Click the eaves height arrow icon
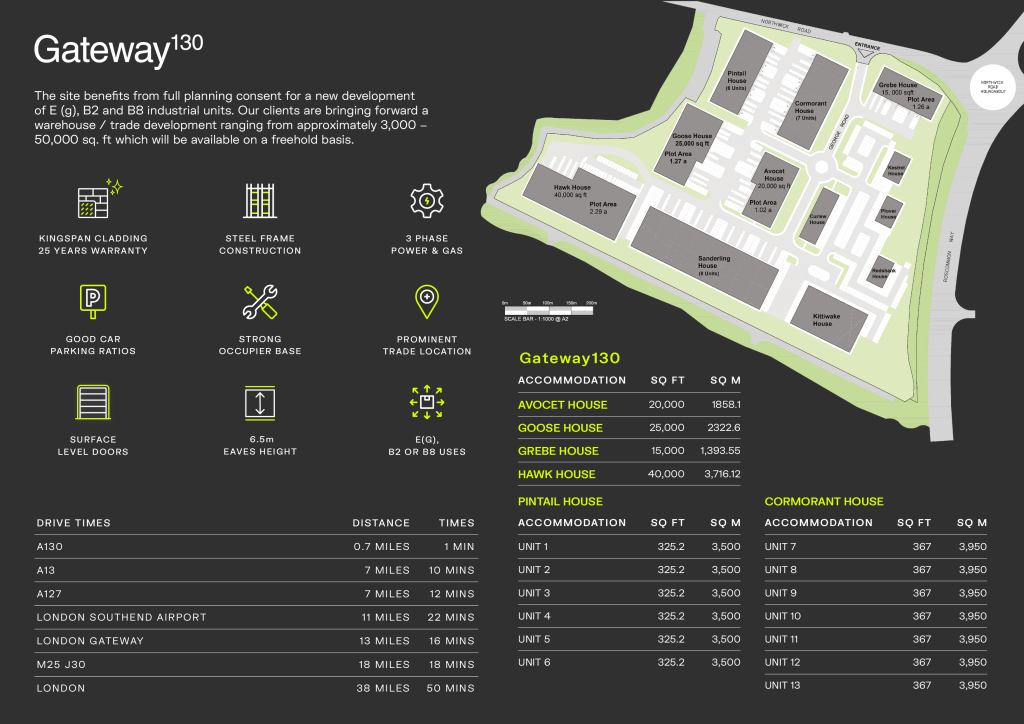Viewport: 1024px width, 724px height. (x=260, y=402)
